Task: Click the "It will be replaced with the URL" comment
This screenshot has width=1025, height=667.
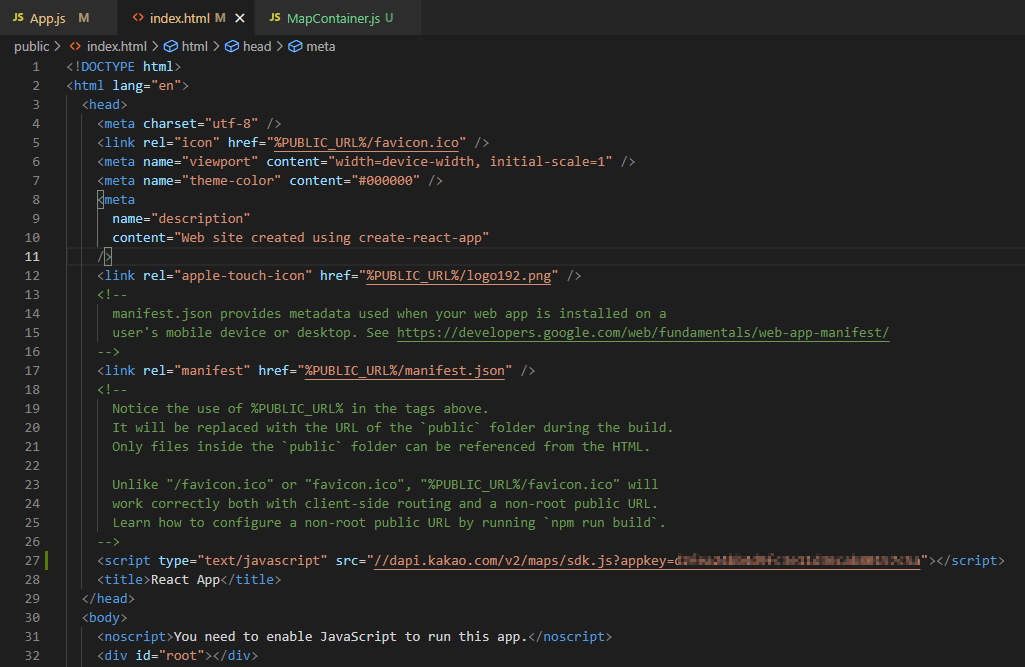Action: [392, 427]
